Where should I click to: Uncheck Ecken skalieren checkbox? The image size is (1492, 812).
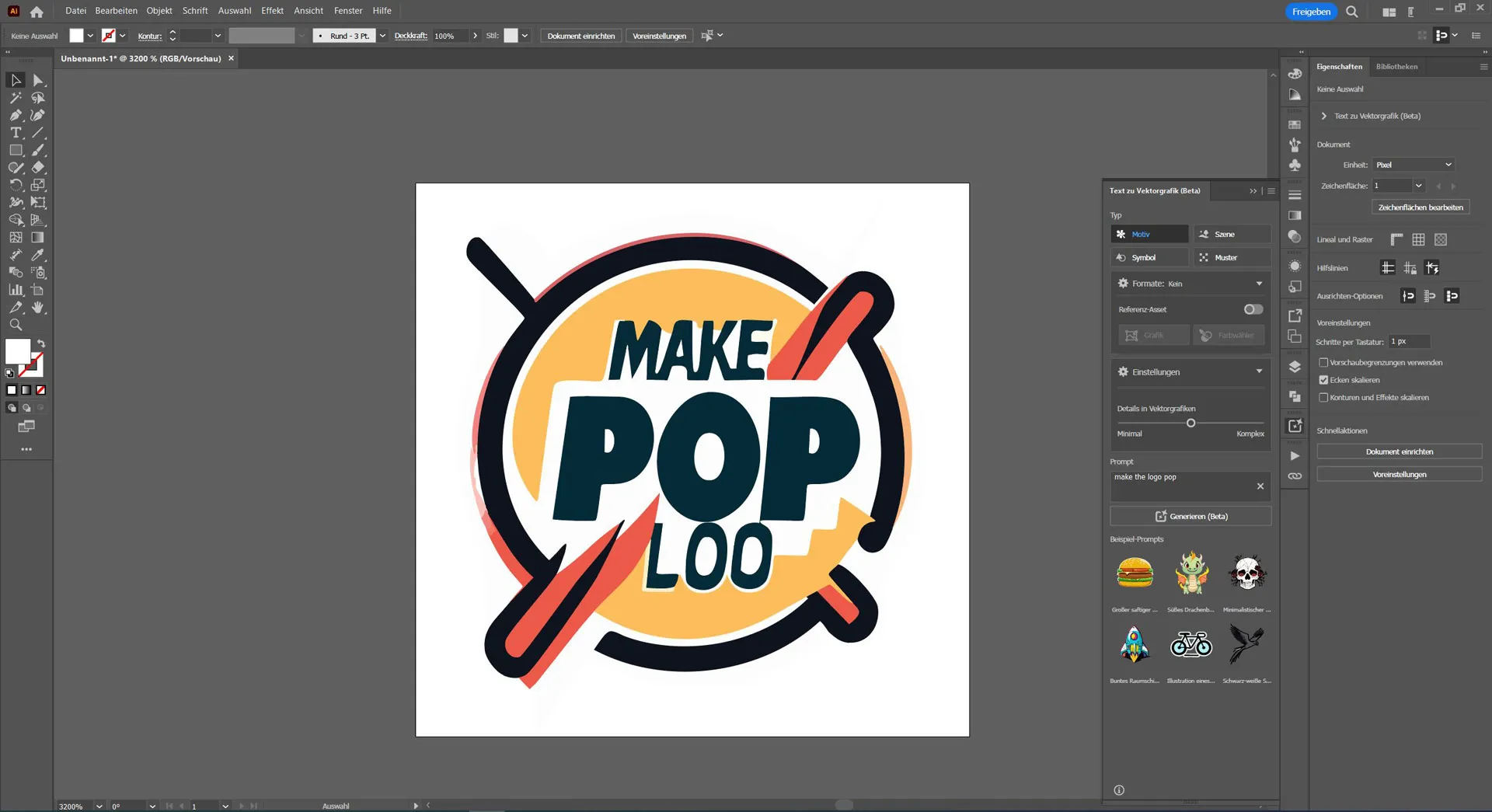pos(1323,380)
